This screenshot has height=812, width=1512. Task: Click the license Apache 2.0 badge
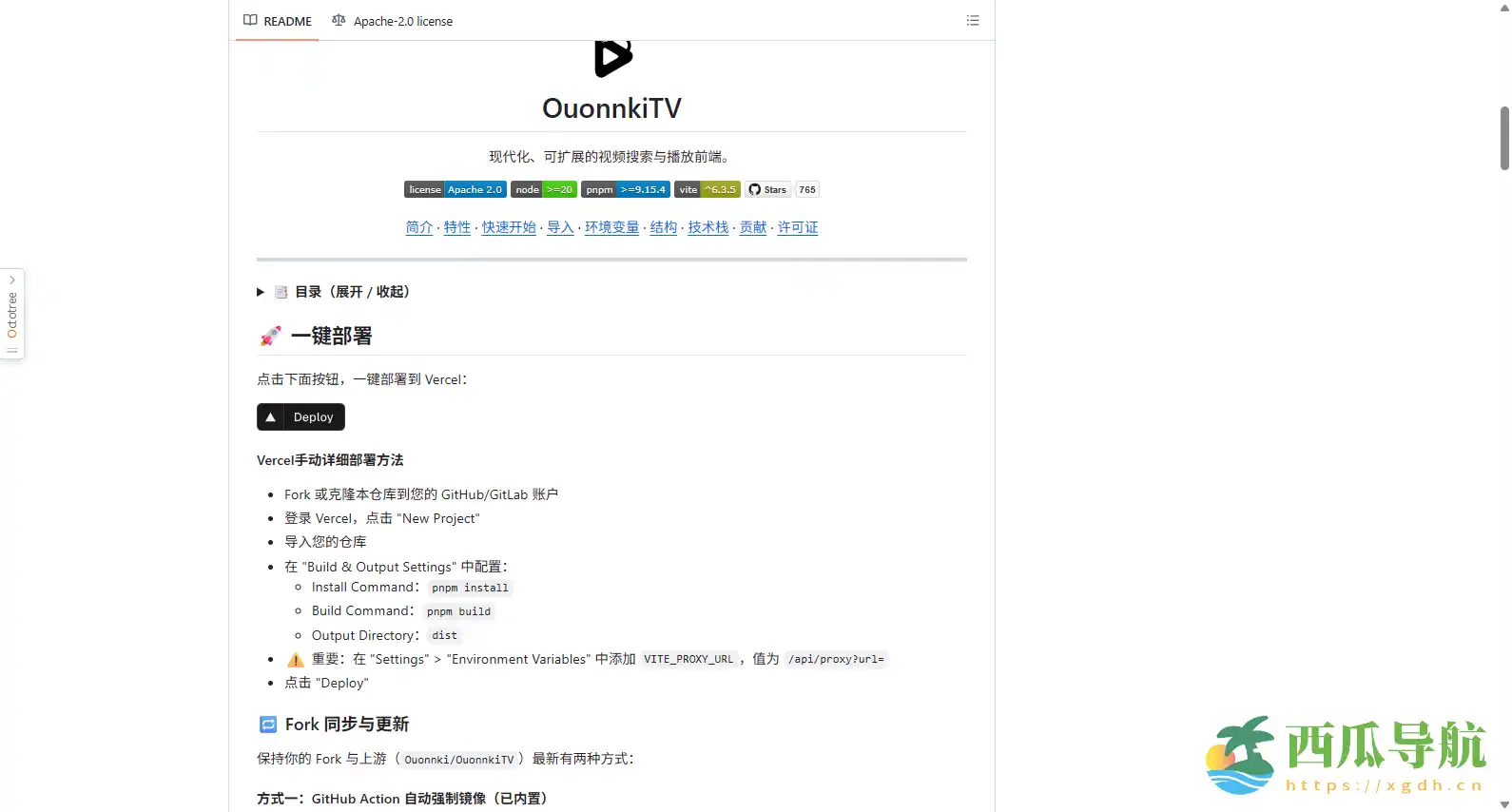[x=455, y=189]
